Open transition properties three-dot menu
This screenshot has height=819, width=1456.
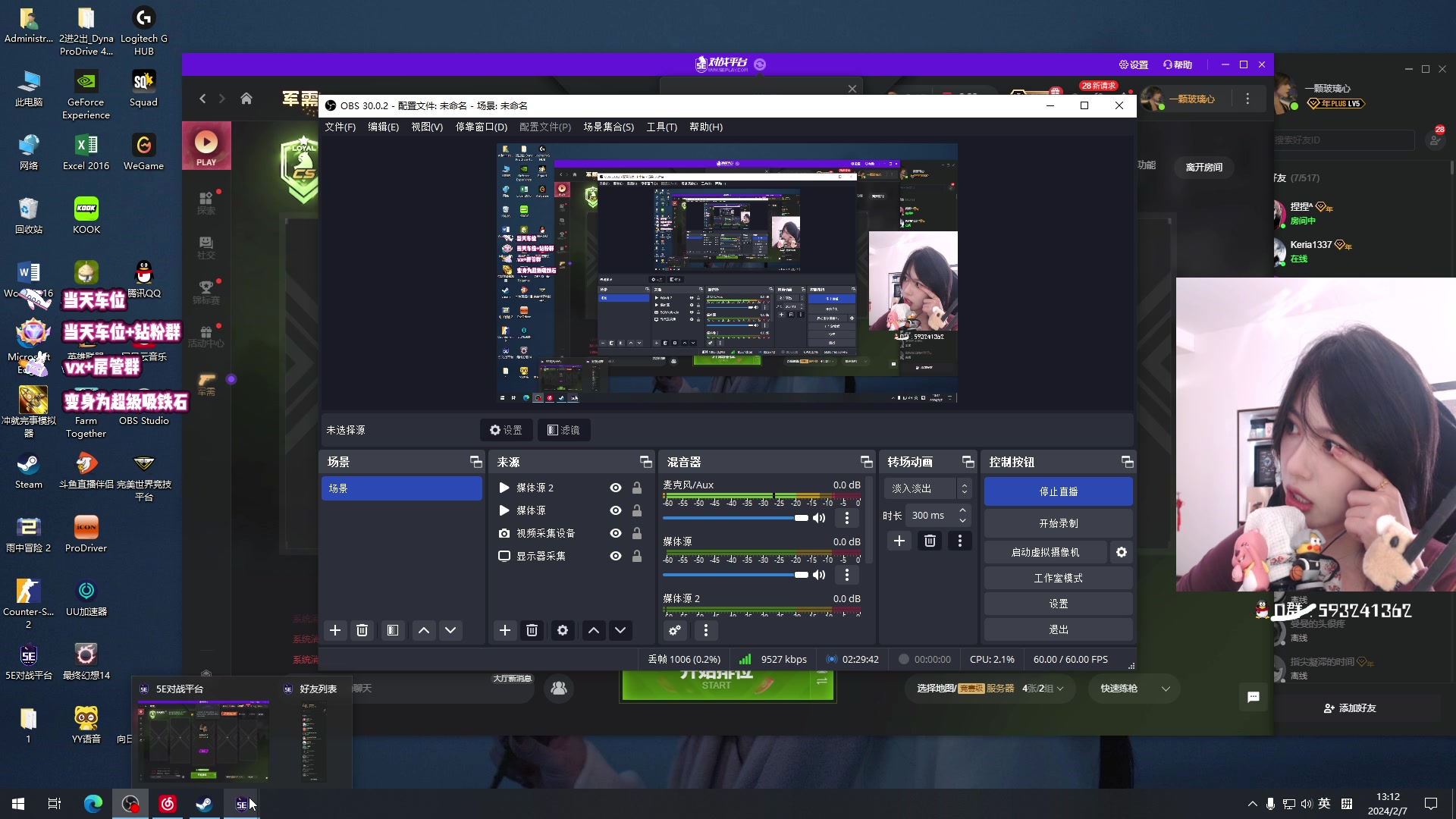(960, 541)
